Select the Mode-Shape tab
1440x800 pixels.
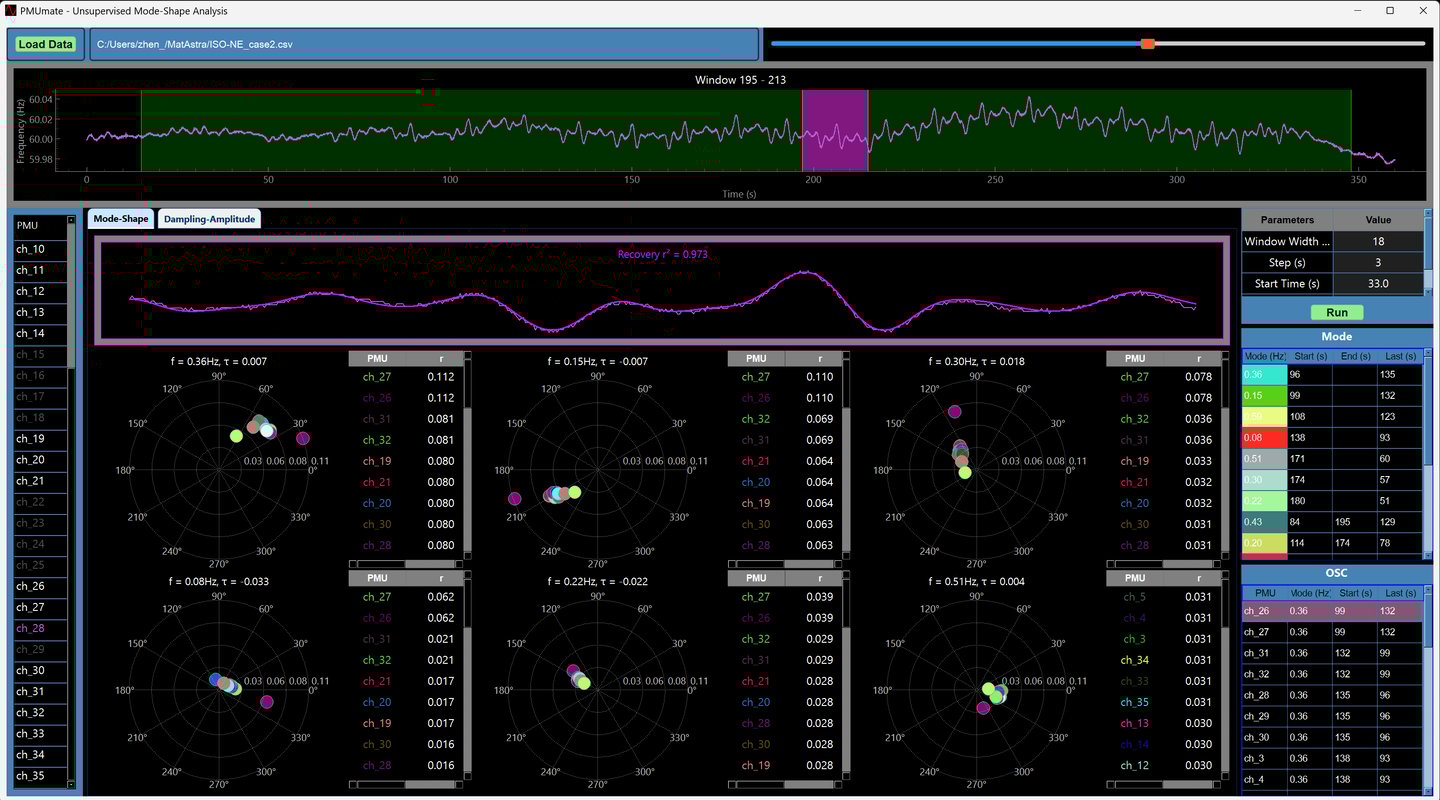pos(121,219)
